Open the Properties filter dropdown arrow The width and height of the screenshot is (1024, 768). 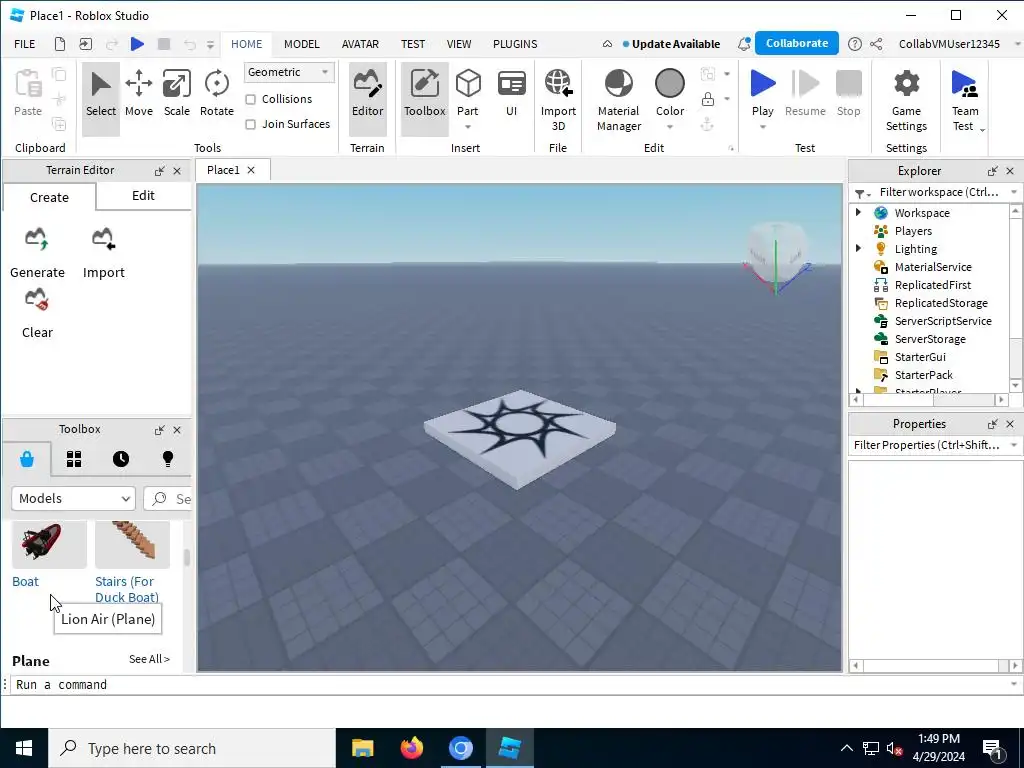[x=1014, y=445]
